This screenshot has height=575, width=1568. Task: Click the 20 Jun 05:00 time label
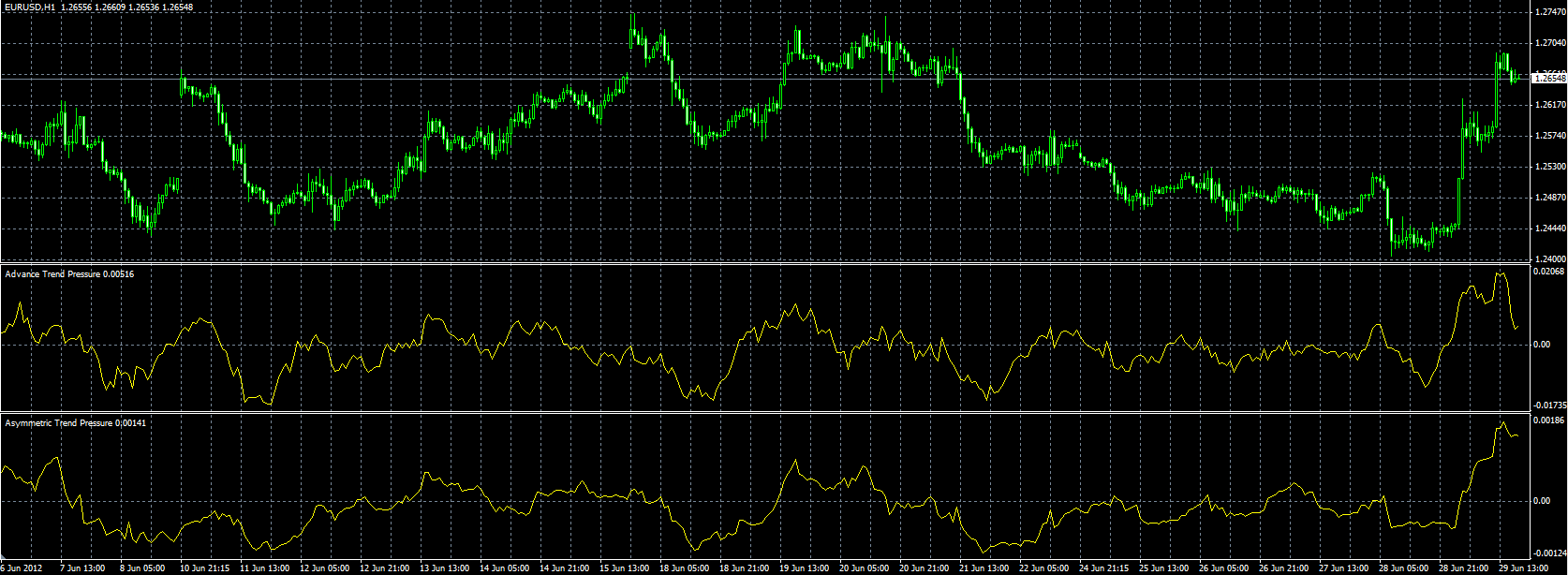[x=864, y=568]
